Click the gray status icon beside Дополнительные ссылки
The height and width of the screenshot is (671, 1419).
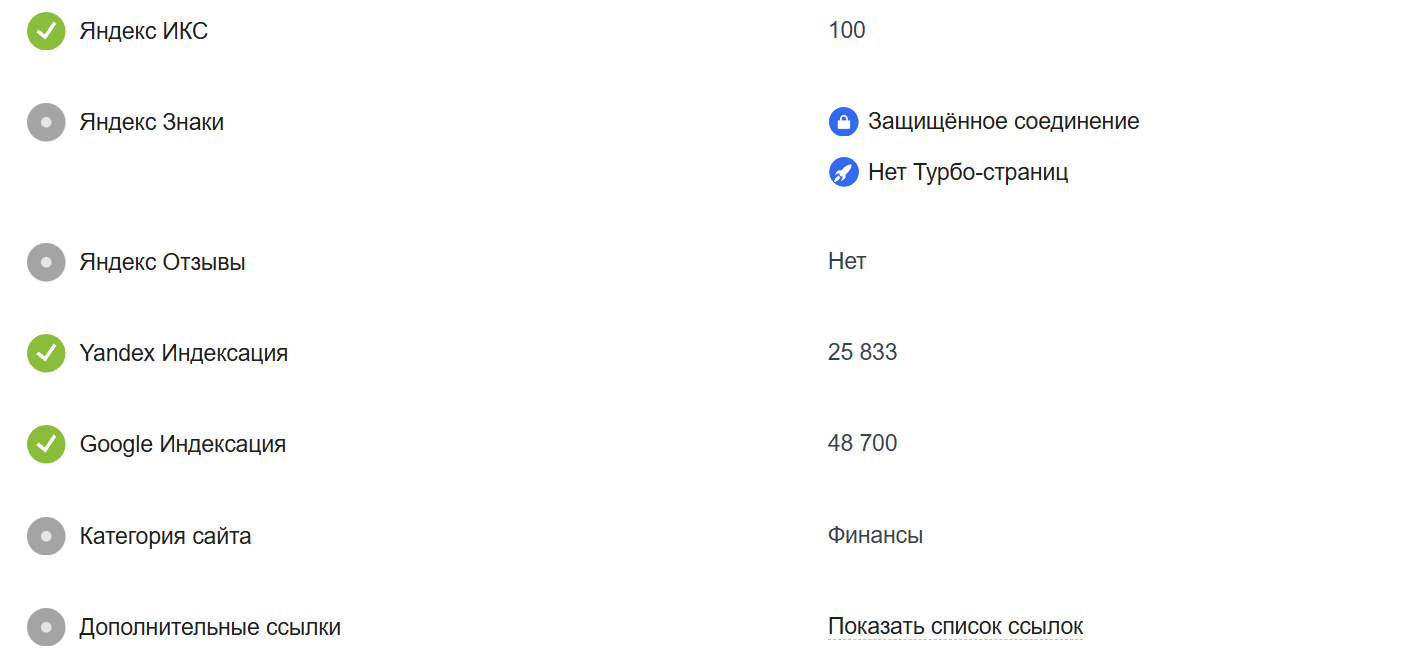[46, 627]
